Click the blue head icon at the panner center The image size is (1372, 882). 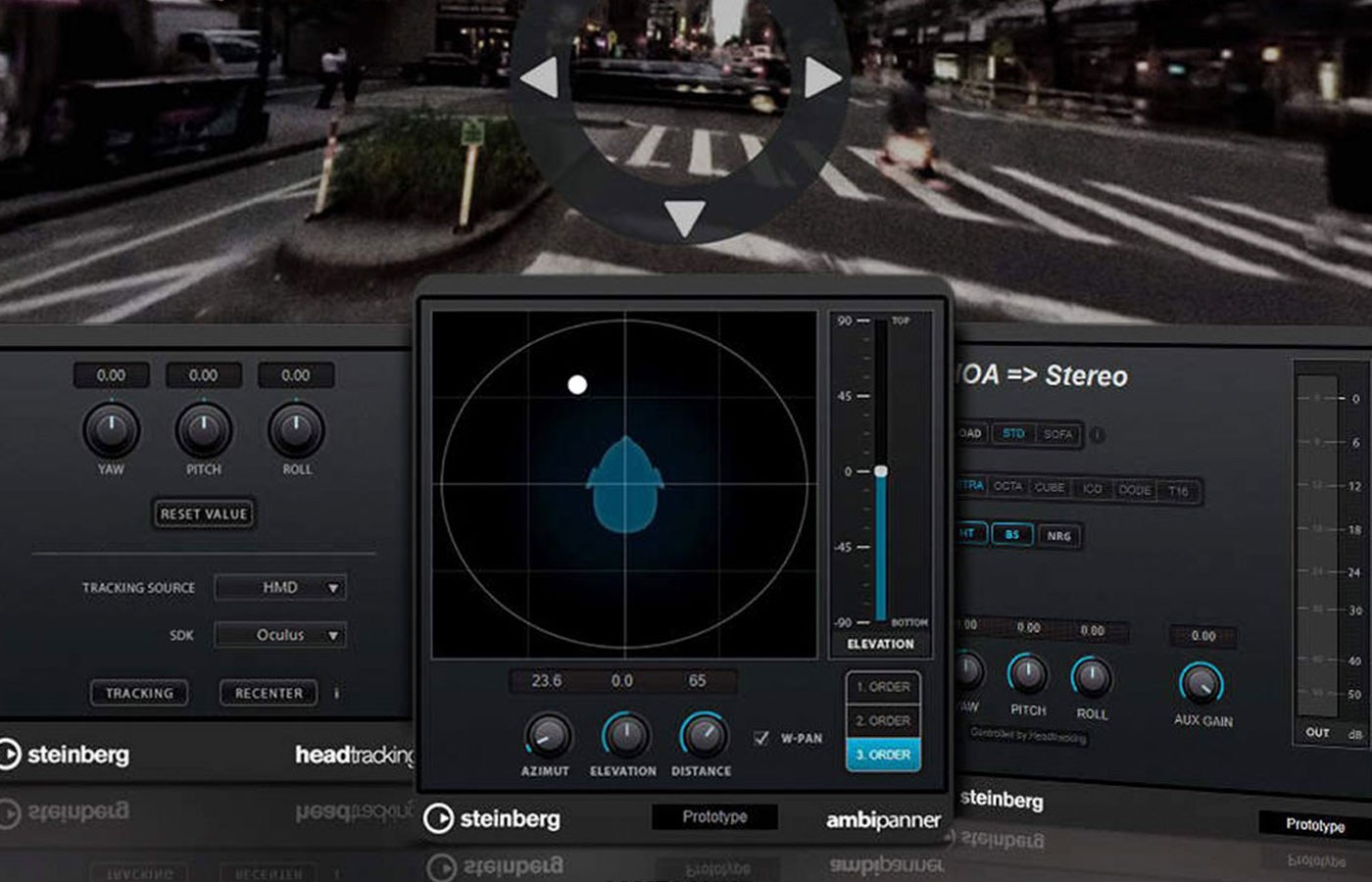[x=624, y=485]
